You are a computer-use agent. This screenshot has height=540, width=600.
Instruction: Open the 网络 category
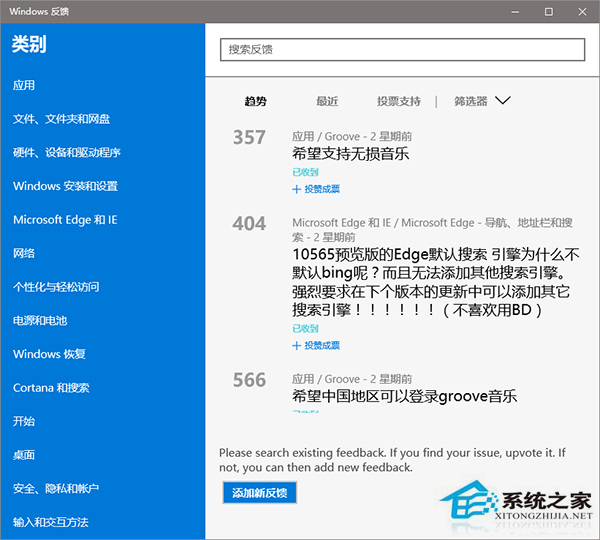click(24, 253)
